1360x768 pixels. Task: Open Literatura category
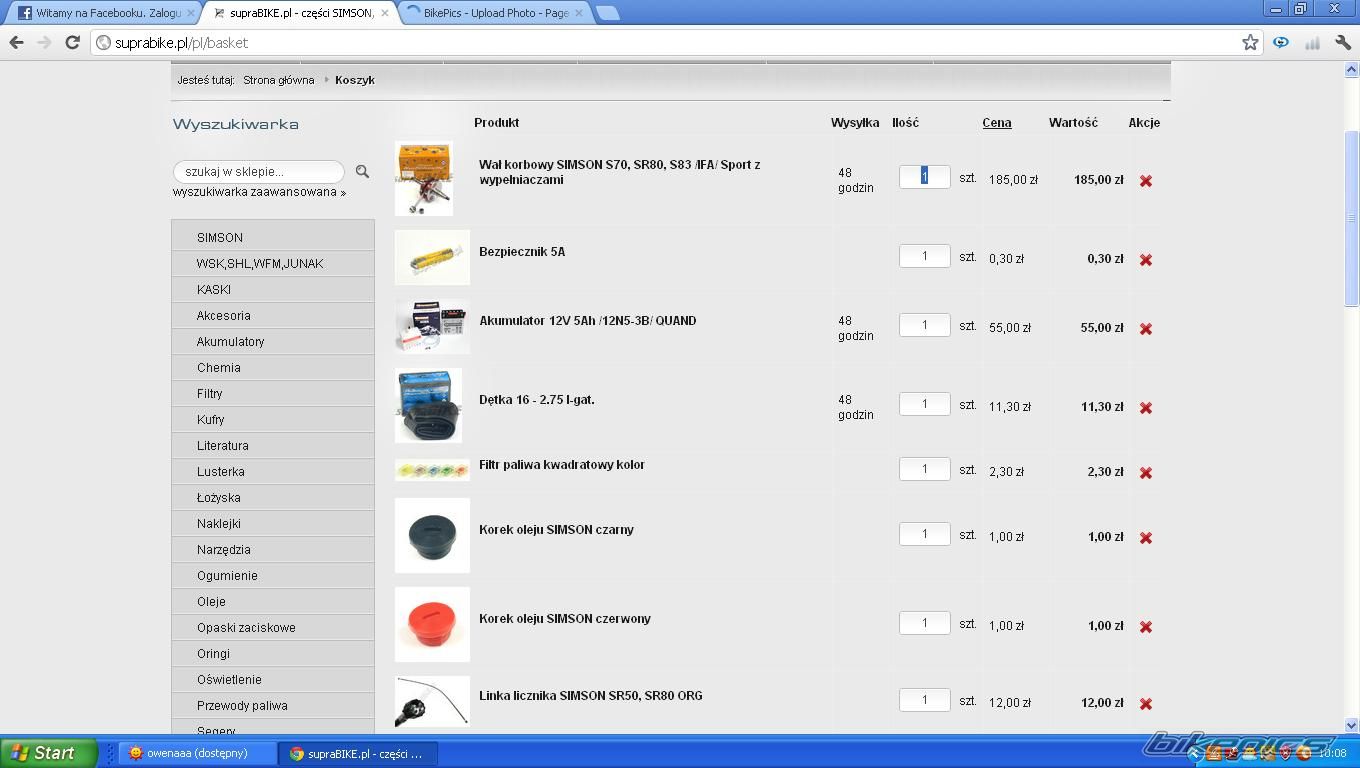point(273,446)
